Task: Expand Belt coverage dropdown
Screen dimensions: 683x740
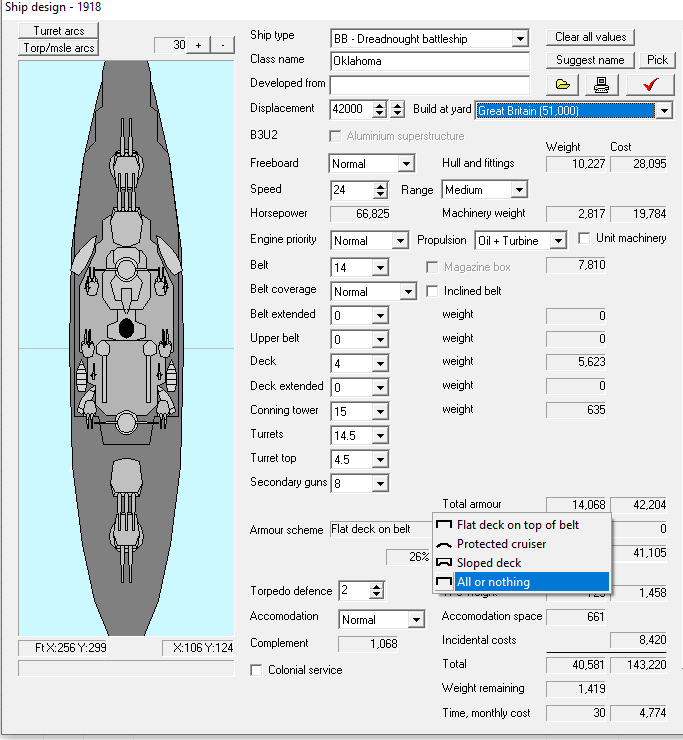Action: tap(408, 292)
